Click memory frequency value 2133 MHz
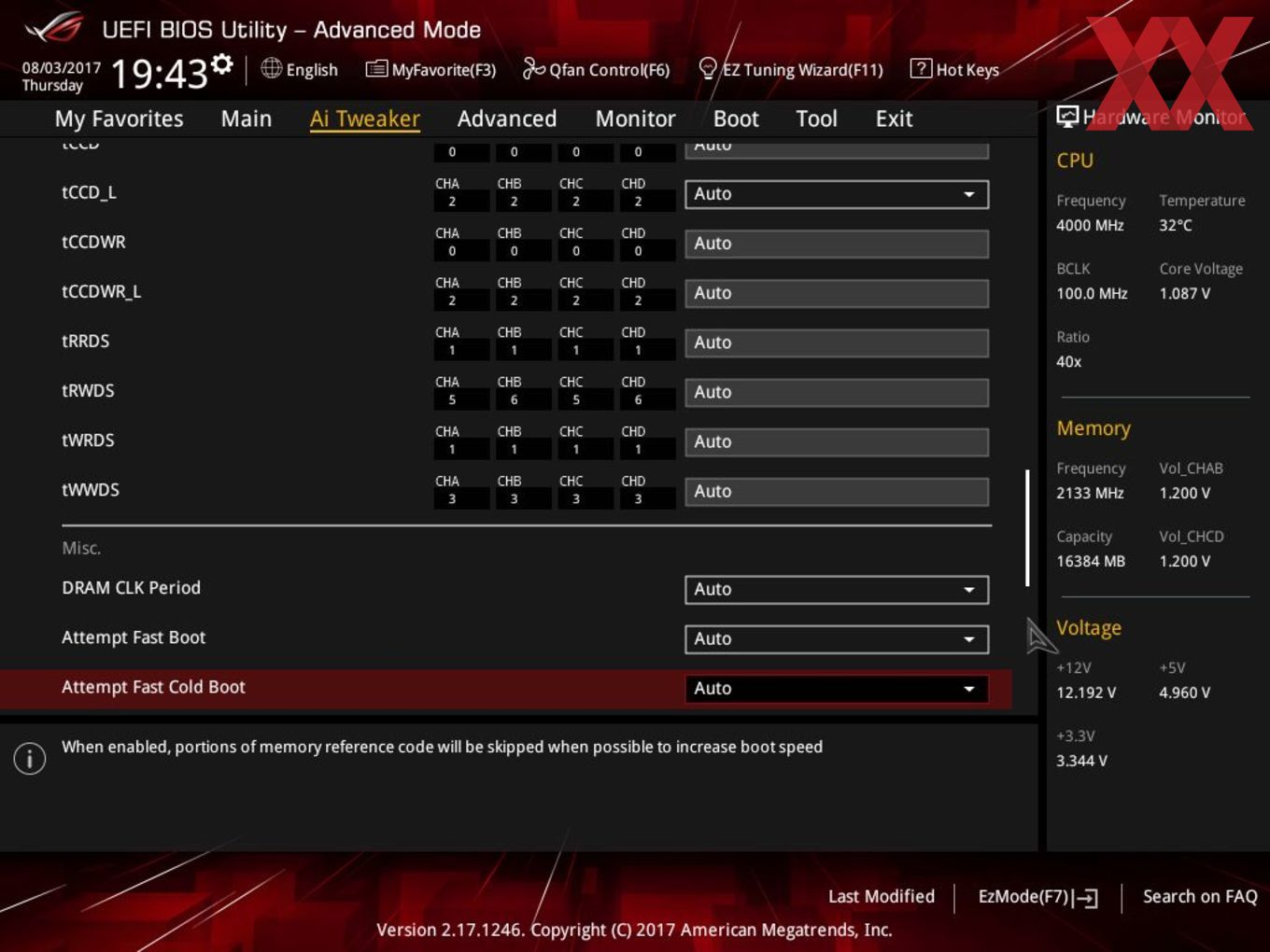The image size is (1270, 952). (x=1090, y=493)
